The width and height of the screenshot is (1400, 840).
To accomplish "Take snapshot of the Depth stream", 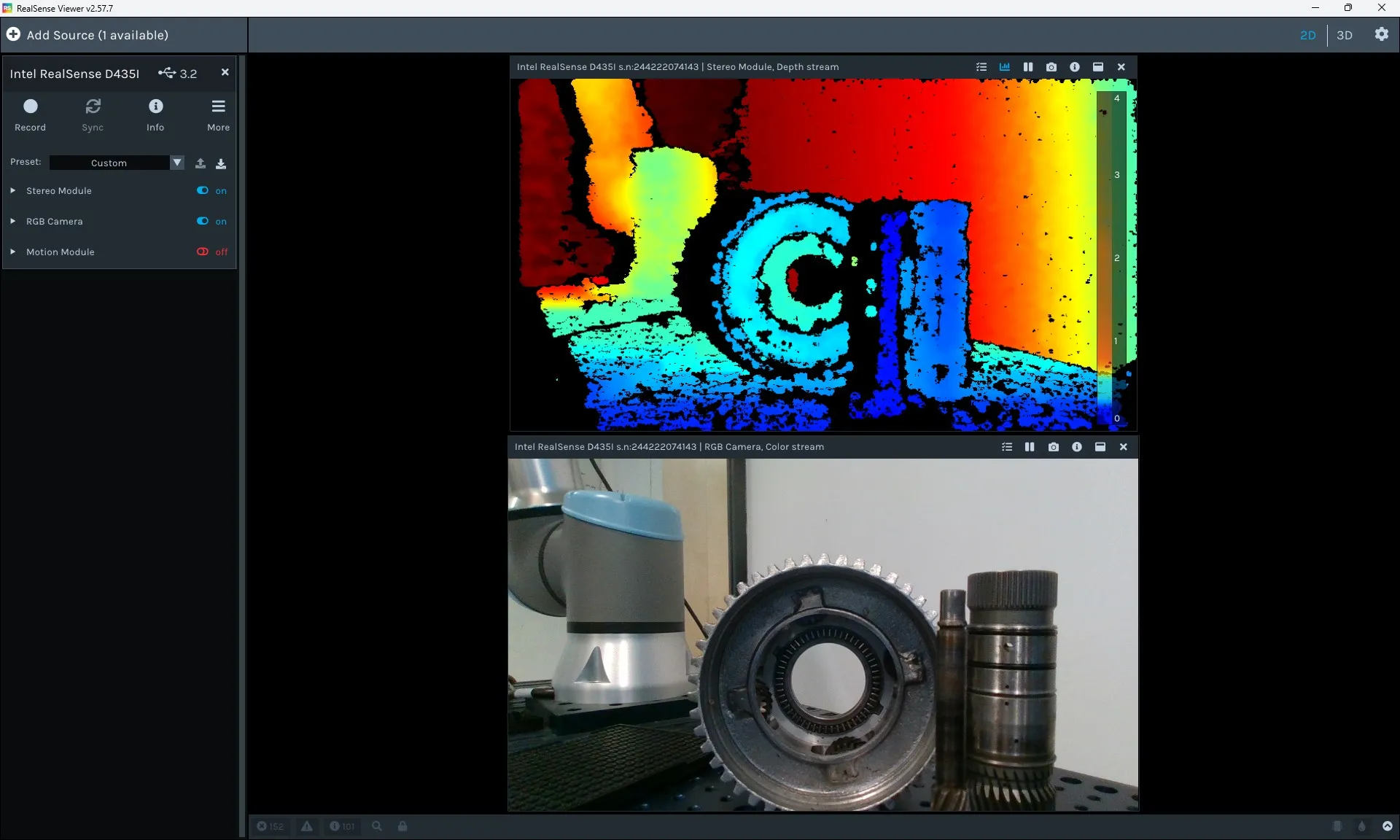I will [x=1051, y=67].
